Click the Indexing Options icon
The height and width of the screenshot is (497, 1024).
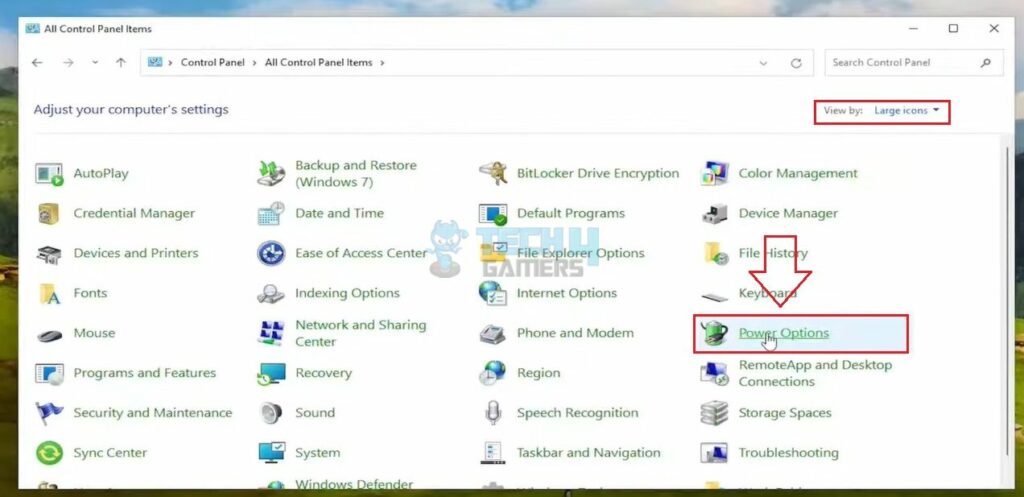(271, 293)
